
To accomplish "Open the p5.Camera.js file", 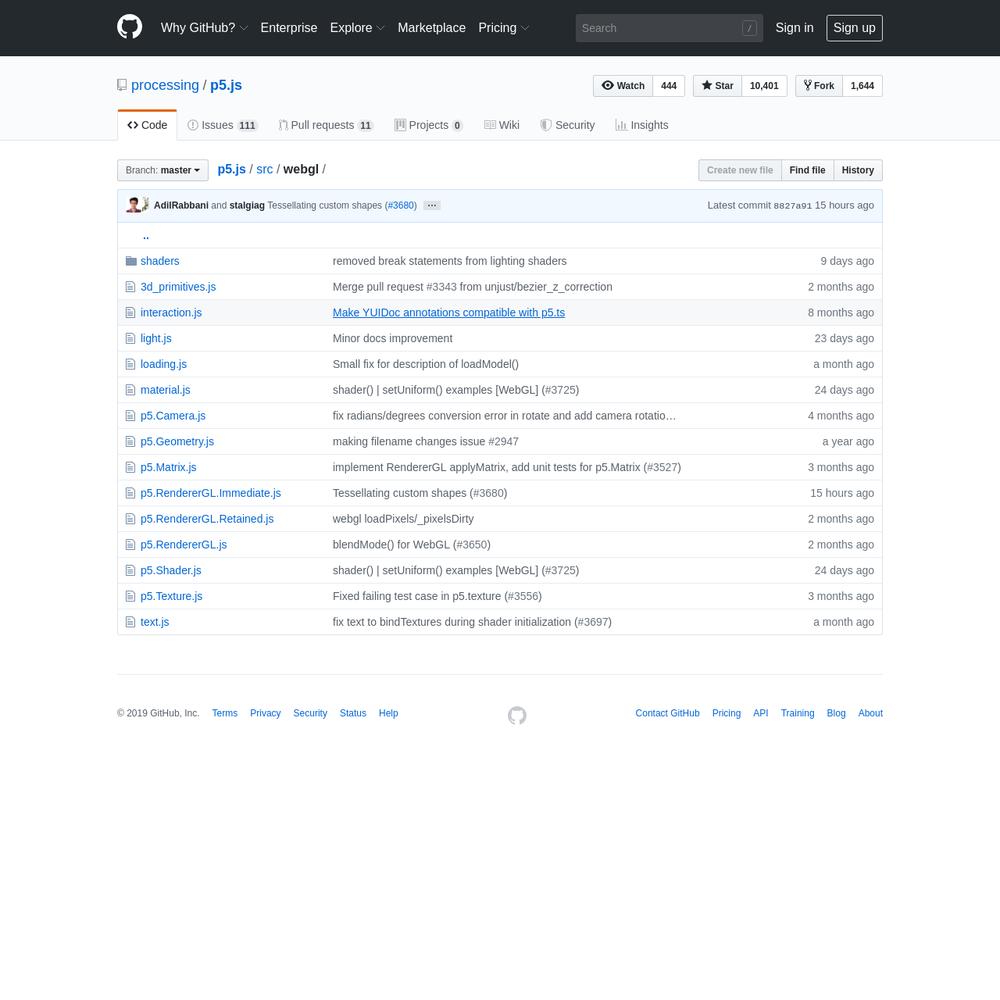I will click(173, 416).
